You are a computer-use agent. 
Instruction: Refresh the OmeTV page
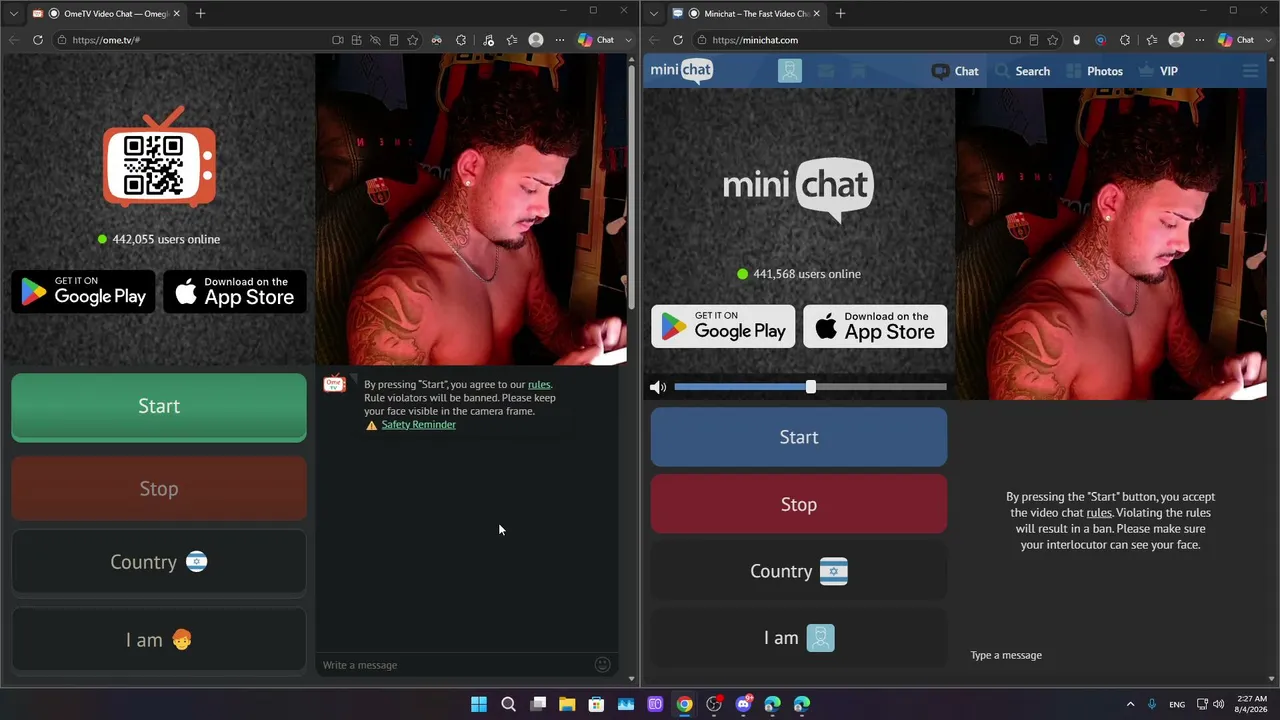coord(38,40)
